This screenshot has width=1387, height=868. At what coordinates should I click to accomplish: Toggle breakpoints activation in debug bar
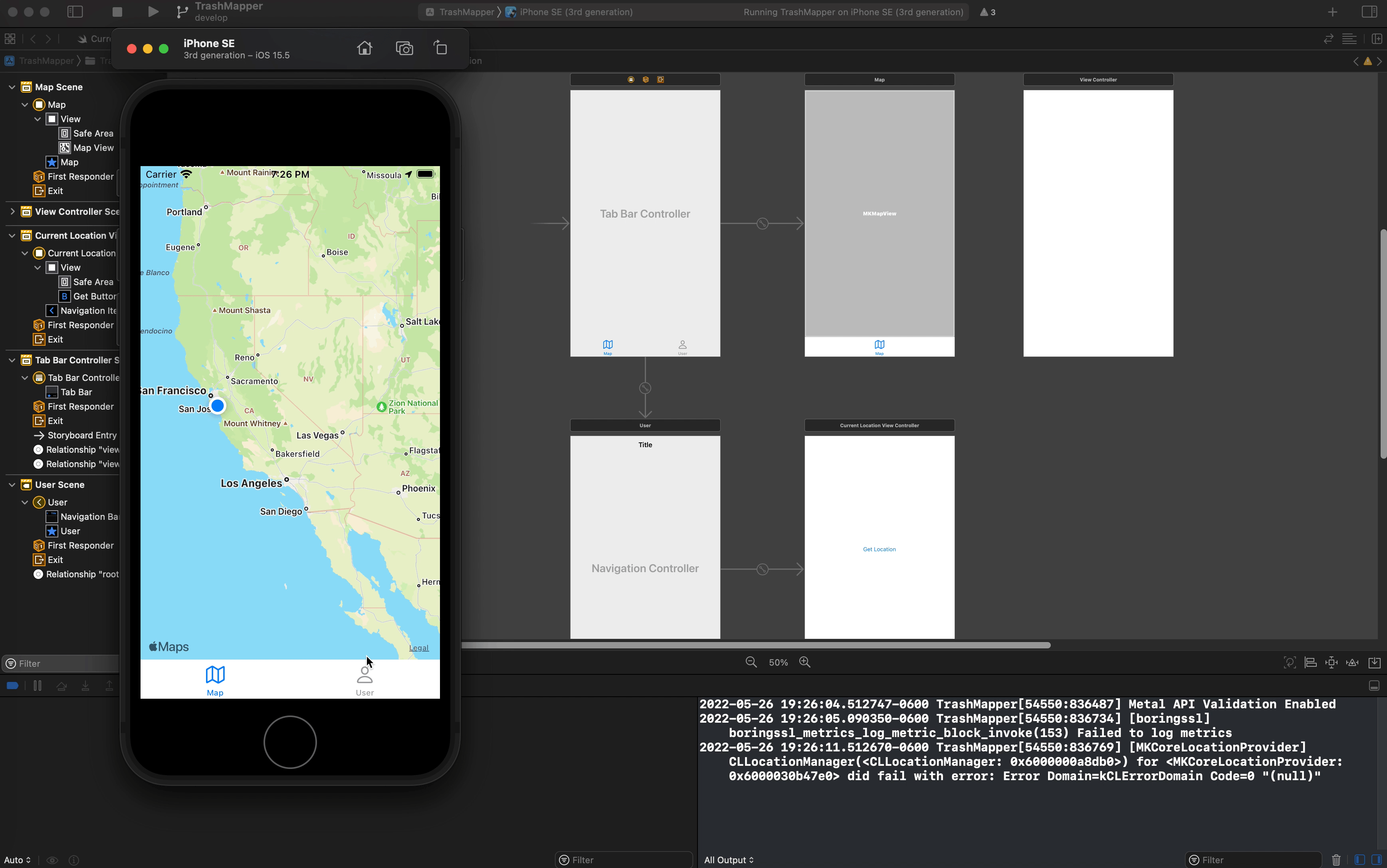tap(13, 686)
